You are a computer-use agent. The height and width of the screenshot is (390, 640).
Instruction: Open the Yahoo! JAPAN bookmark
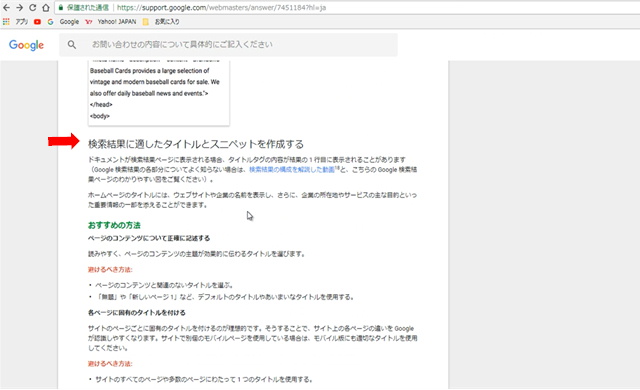coord(111,22)
